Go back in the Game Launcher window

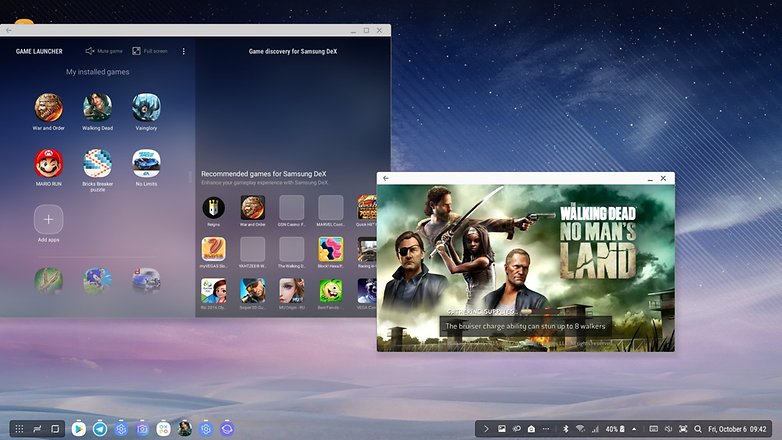8,30
